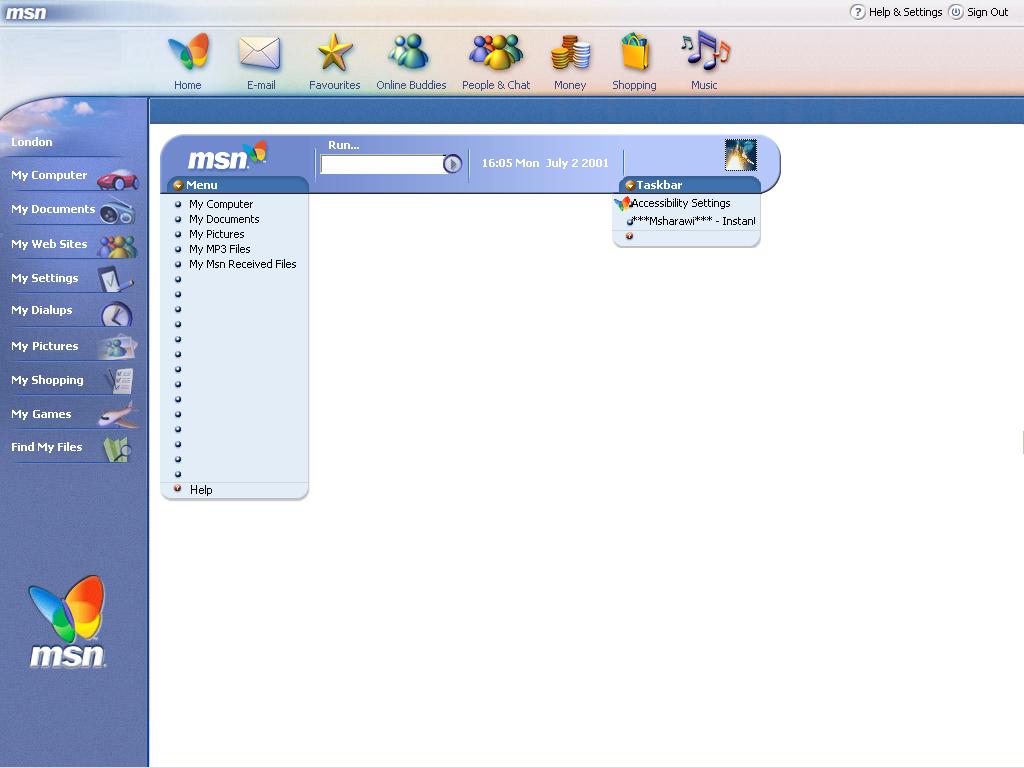Collapse the Taskbar panel arrow
The height and width of the screenshot is (768, 1024).
point(630,185)
